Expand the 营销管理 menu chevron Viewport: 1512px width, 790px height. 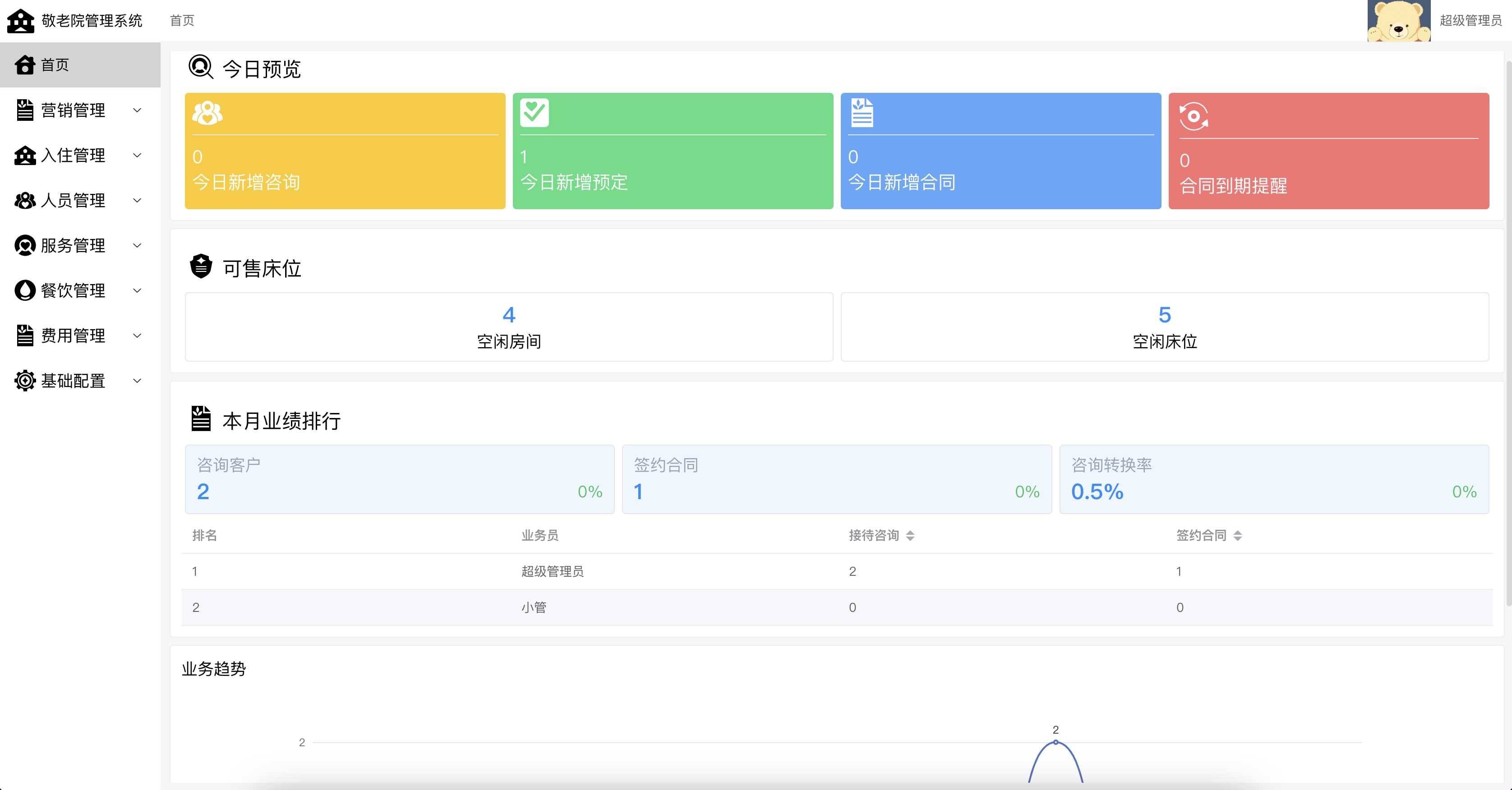[137, 110]
